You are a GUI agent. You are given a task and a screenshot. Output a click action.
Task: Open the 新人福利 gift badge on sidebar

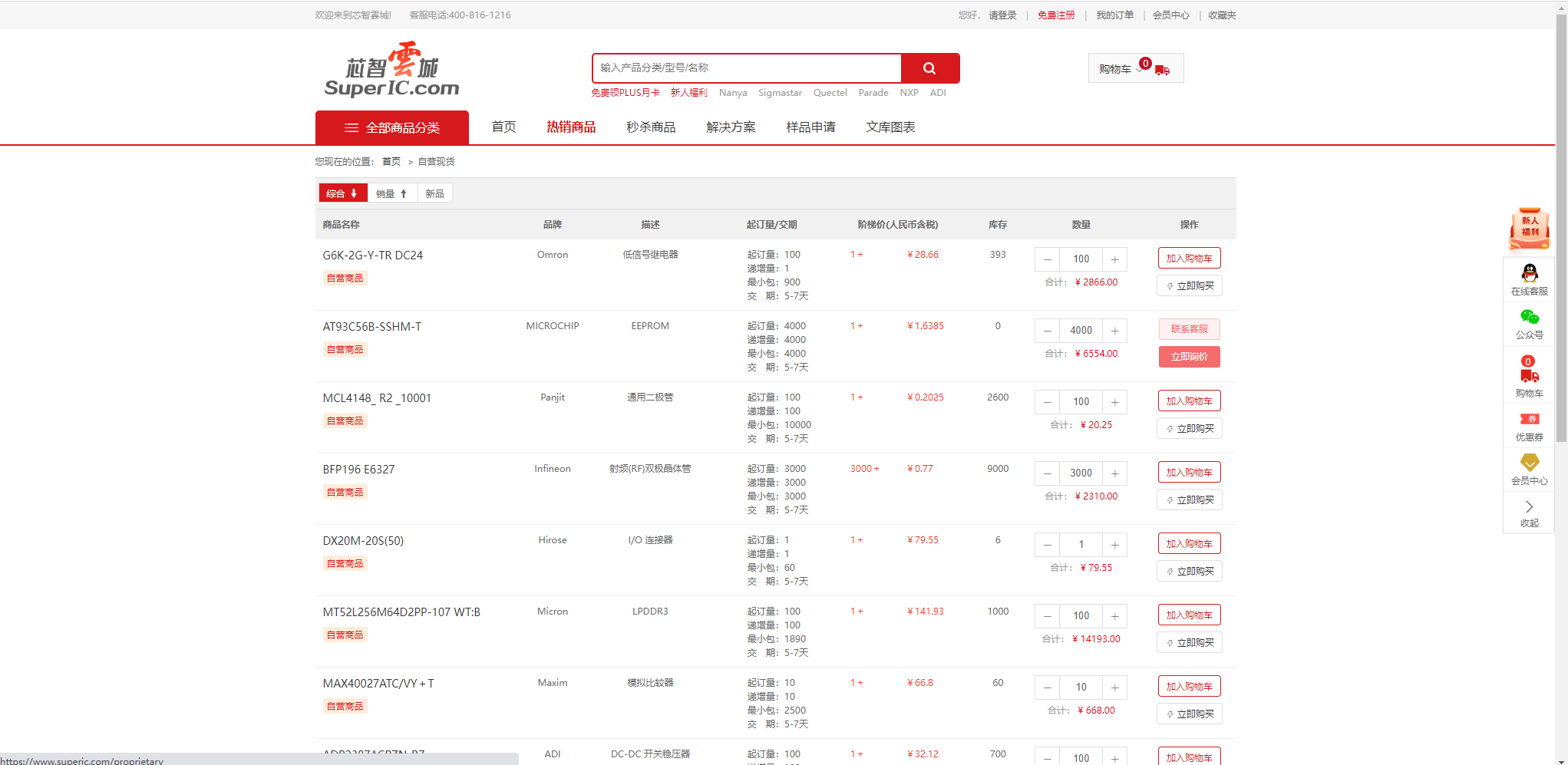pyautogui.click(x=1530, y=229)
